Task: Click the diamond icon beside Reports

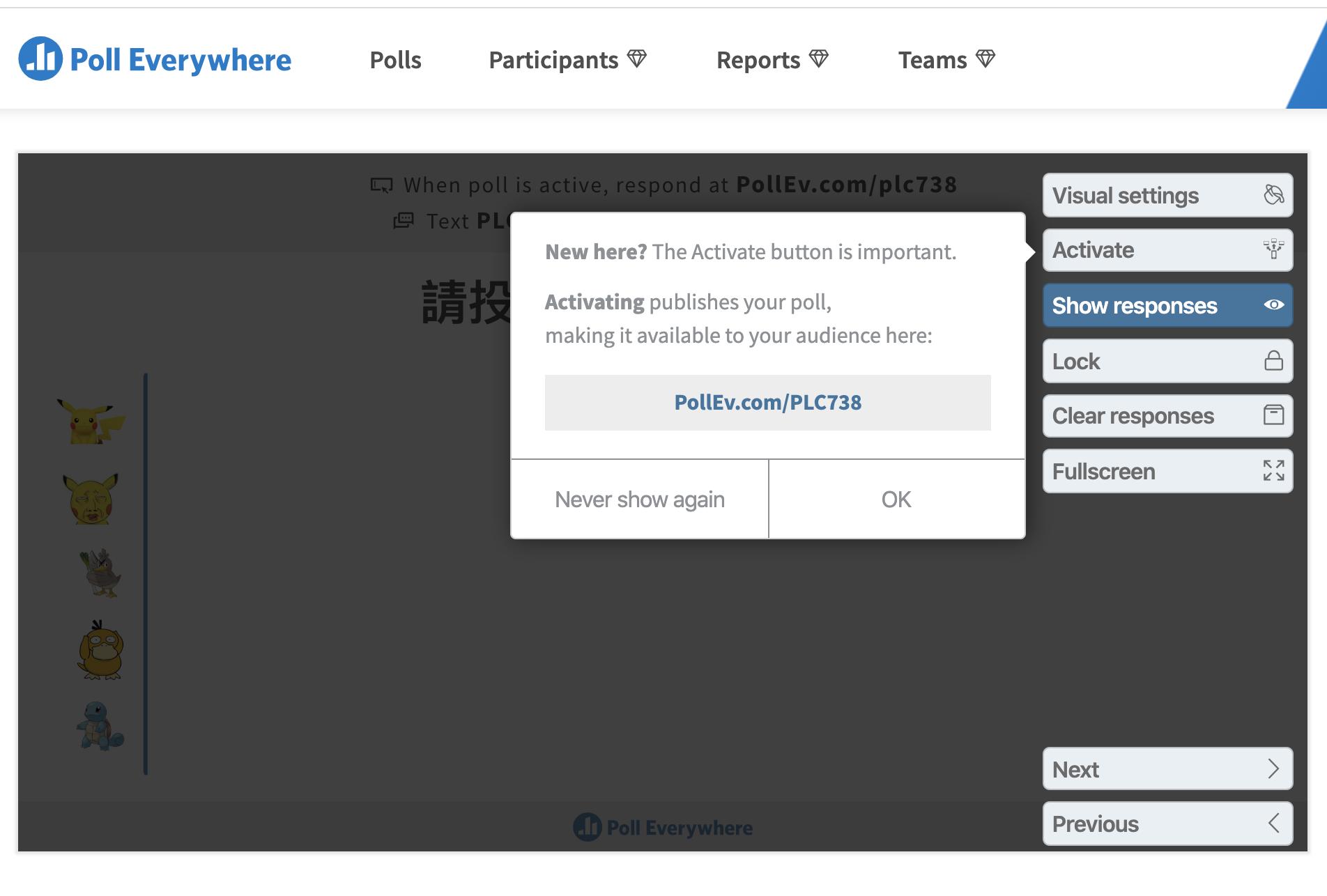Action: point(819,59)
